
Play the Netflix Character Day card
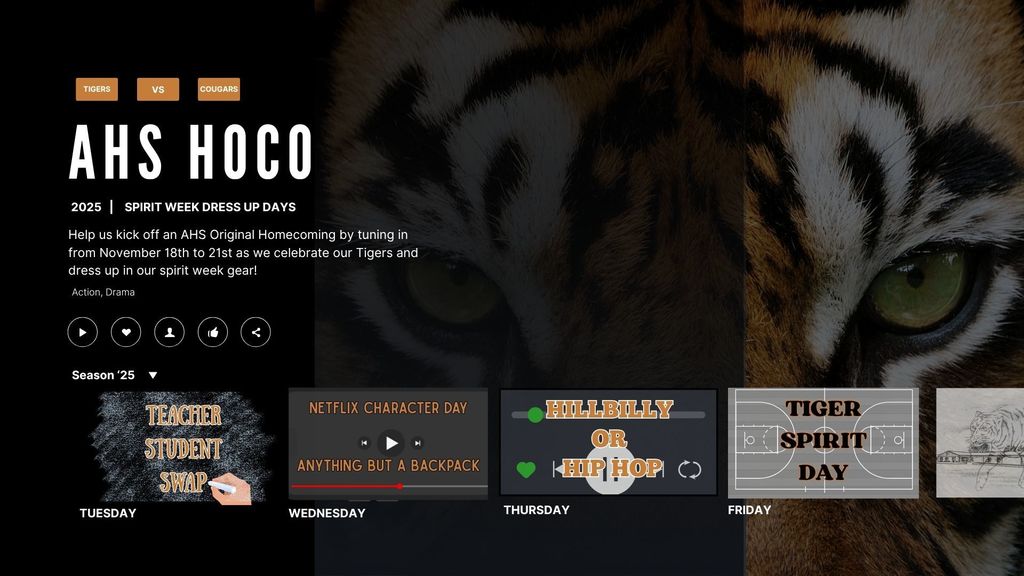(391, 443)
